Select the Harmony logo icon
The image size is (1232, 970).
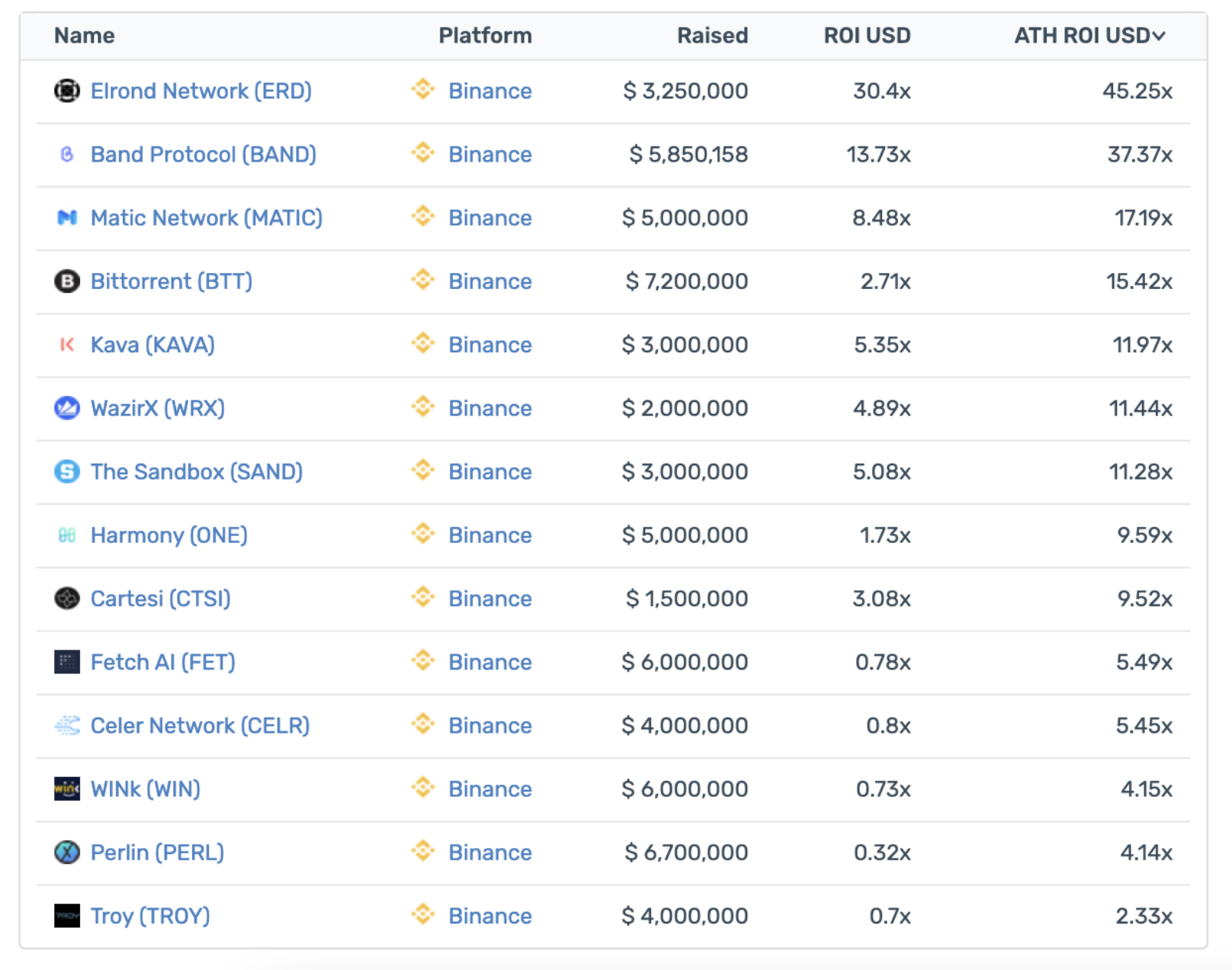point(67,535)
